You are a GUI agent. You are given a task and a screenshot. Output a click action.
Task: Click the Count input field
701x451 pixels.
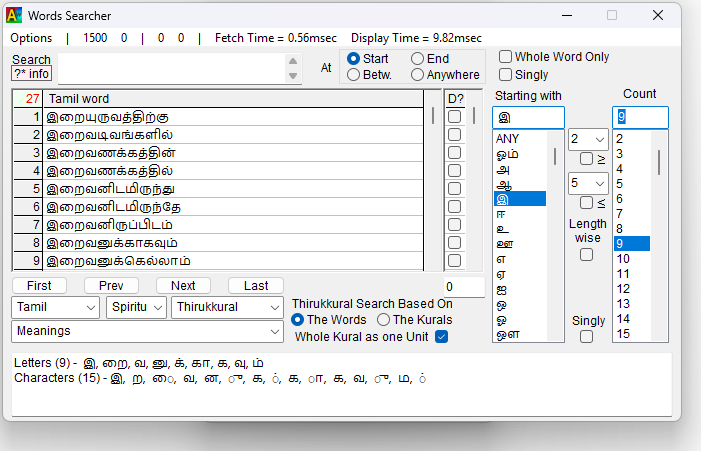pos(640,118)
